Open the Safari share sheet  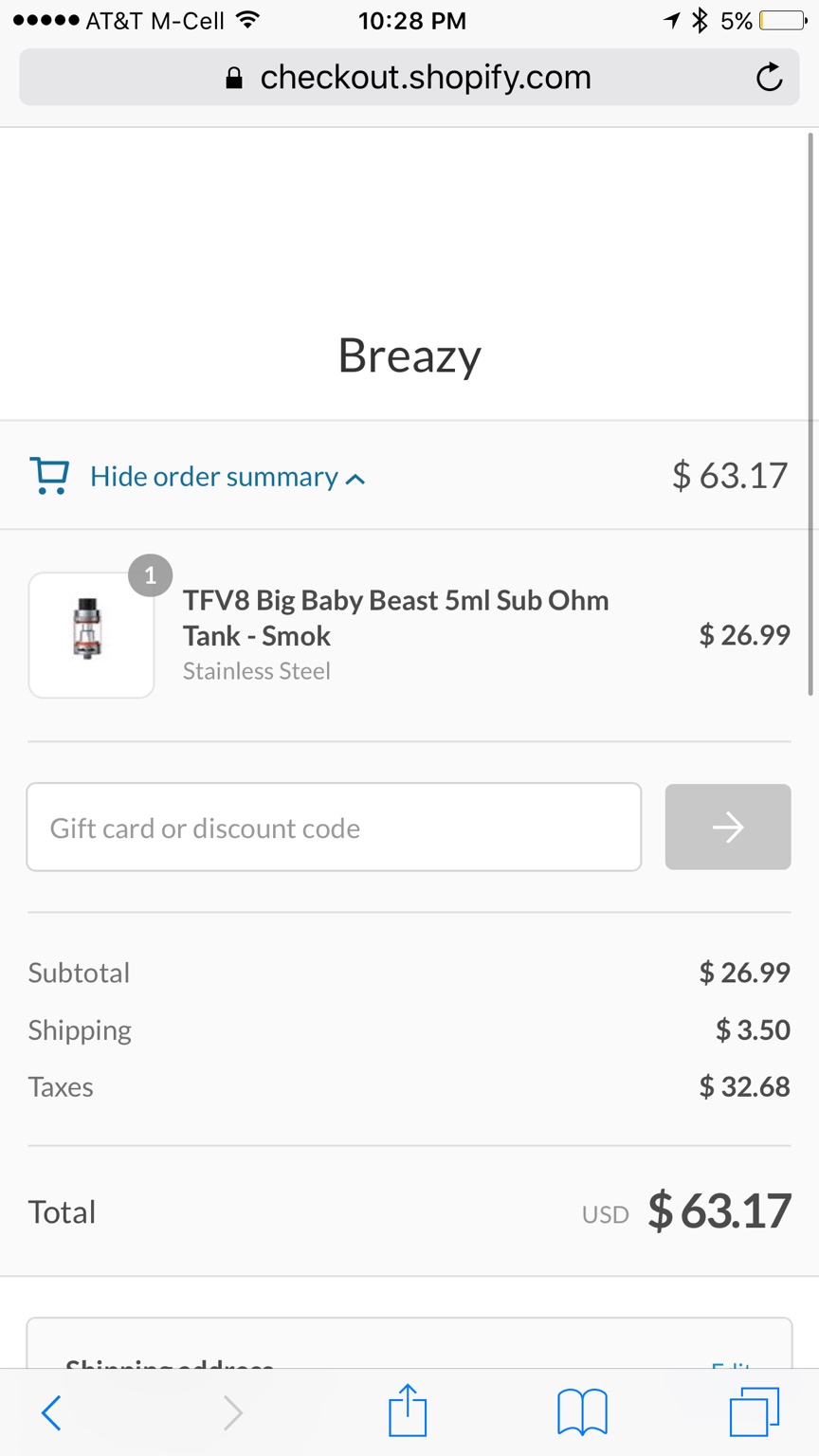(408, 1411)
